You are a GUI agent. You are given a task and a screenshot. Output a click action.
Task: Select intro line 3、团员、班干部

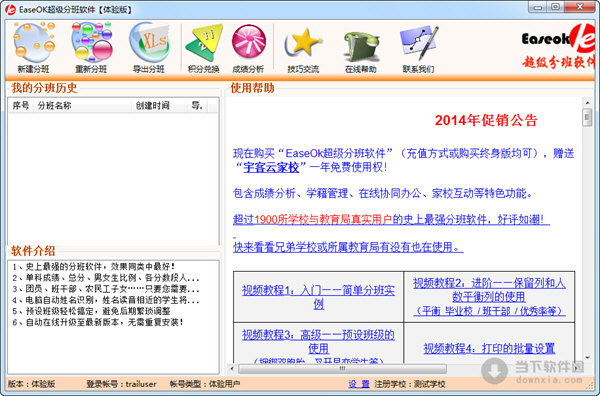pyautogui.click(x=106, y=289)
